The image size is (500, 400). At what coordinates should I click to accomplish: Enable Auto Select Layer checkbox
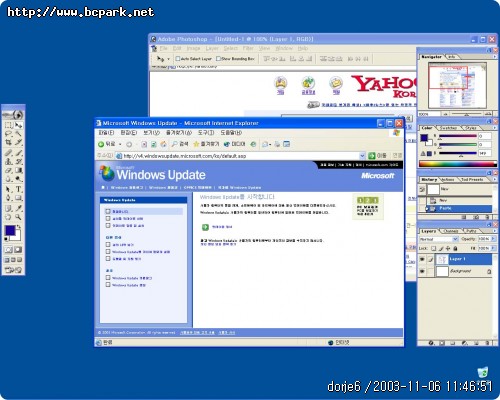pos(178,59)
